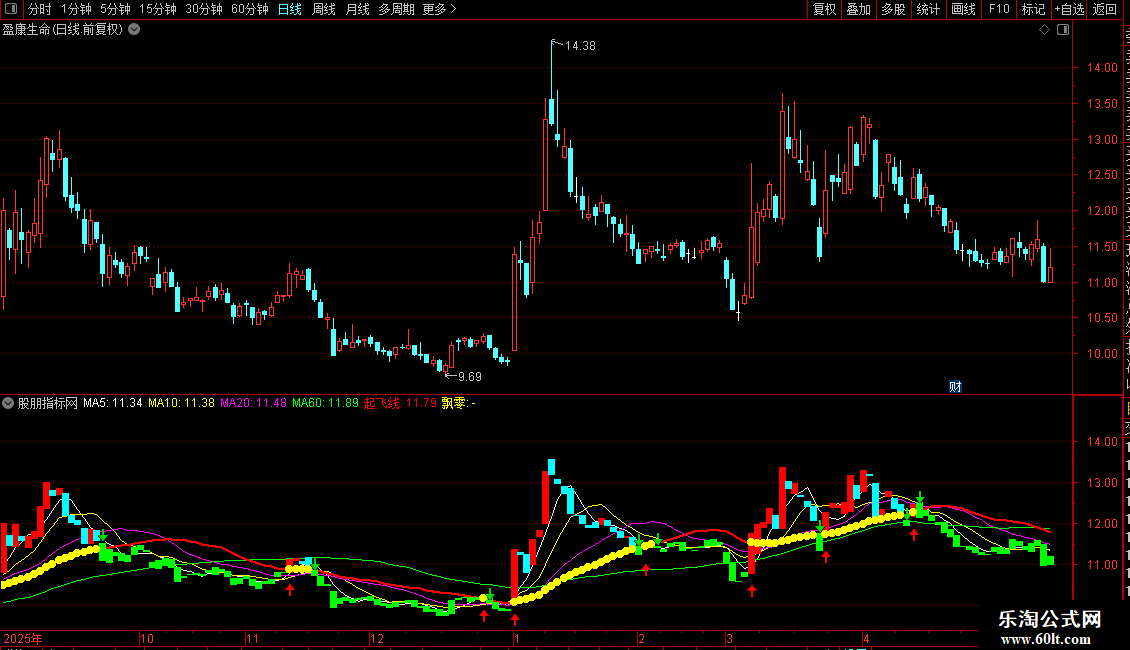Click month 2 on the time axis
The height and width of the screenshot is (650, 1130).
coord(641,638)
